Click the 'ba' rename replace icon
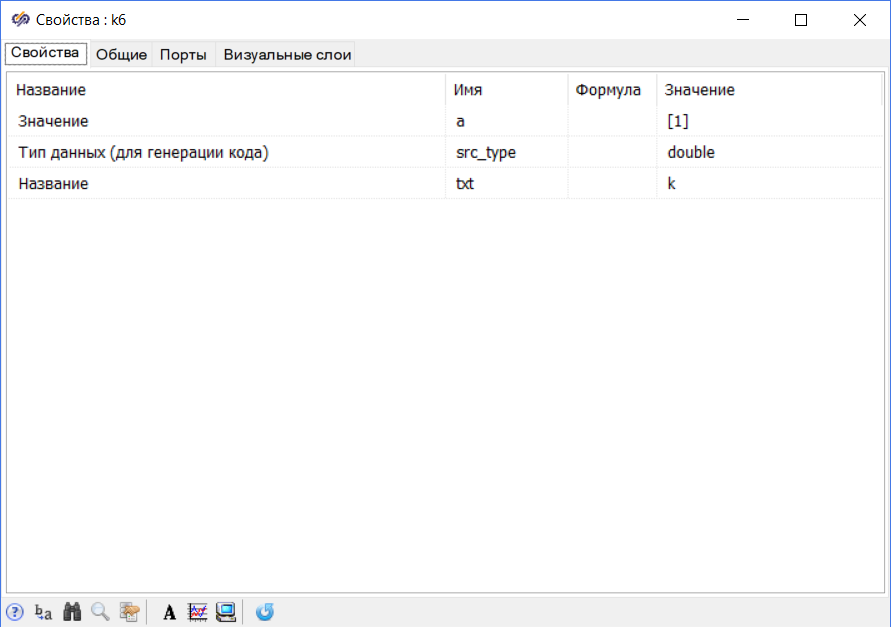 tap(43, 612)
